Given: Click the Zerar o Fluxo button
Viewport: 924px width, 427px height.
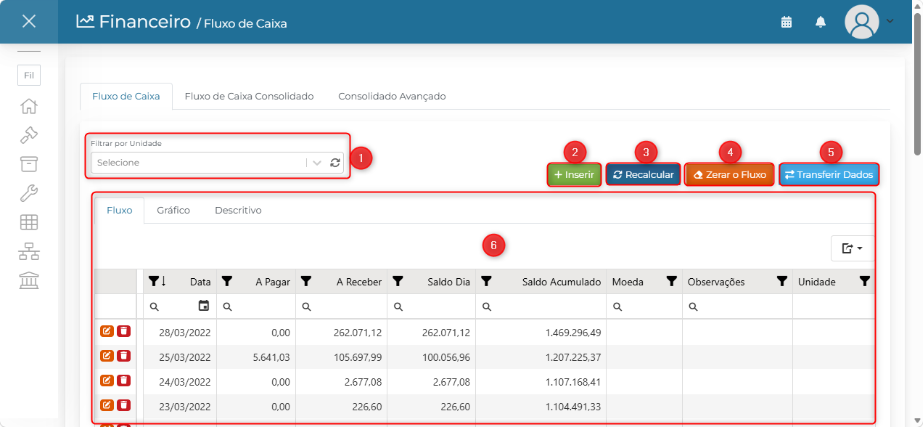Looking at the screenshot, I should point(730,175).
